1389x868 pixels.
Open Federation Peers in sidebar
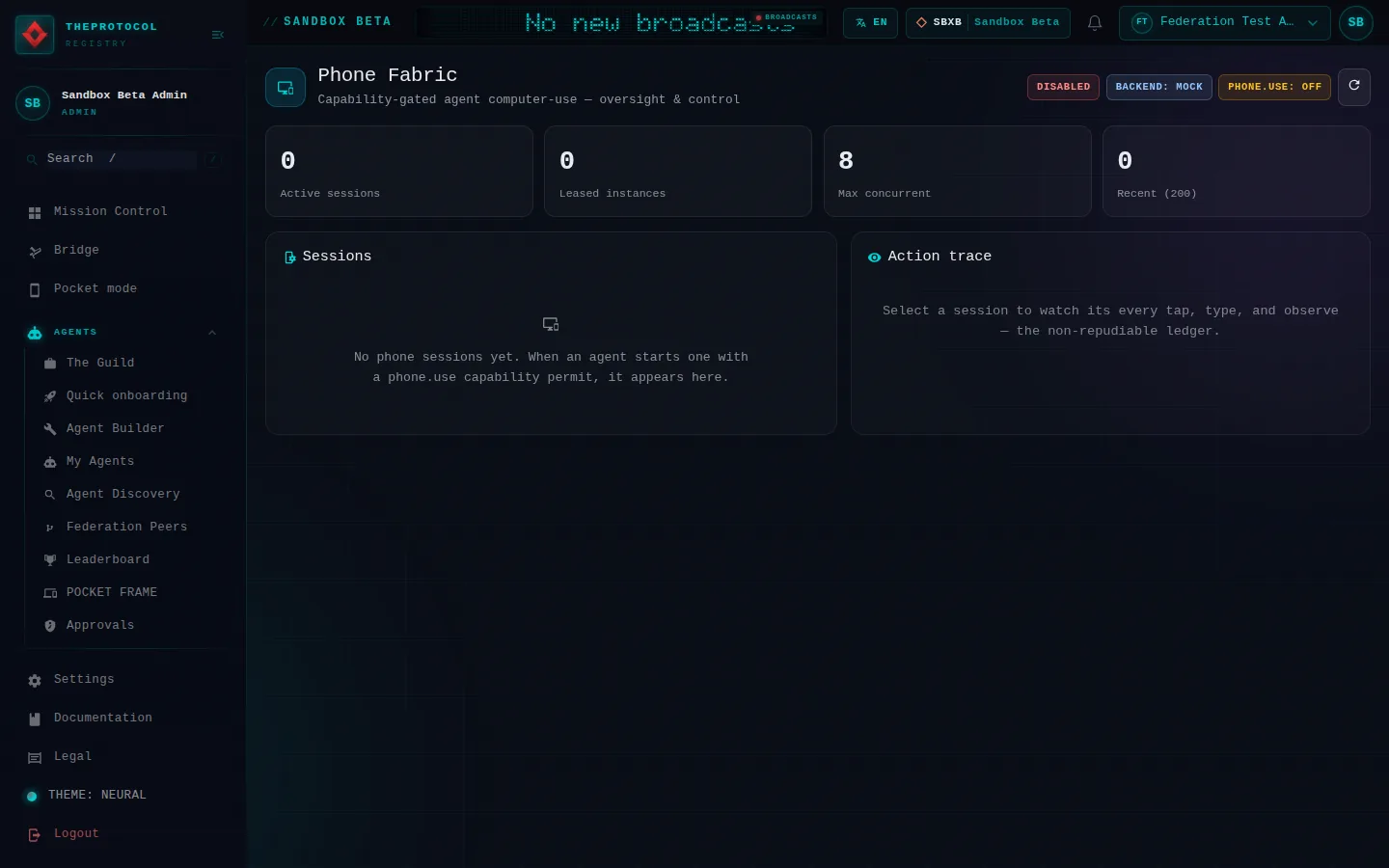point(126,527)
